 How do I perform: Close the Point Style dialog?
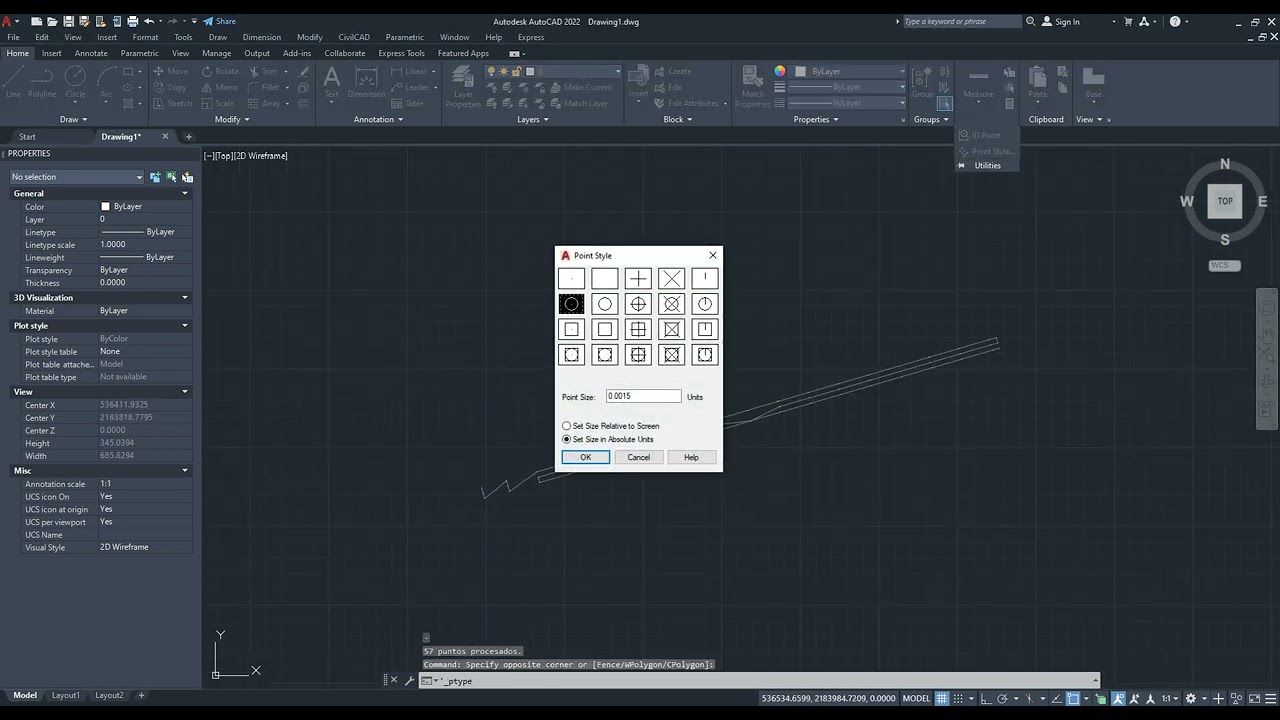712,255
